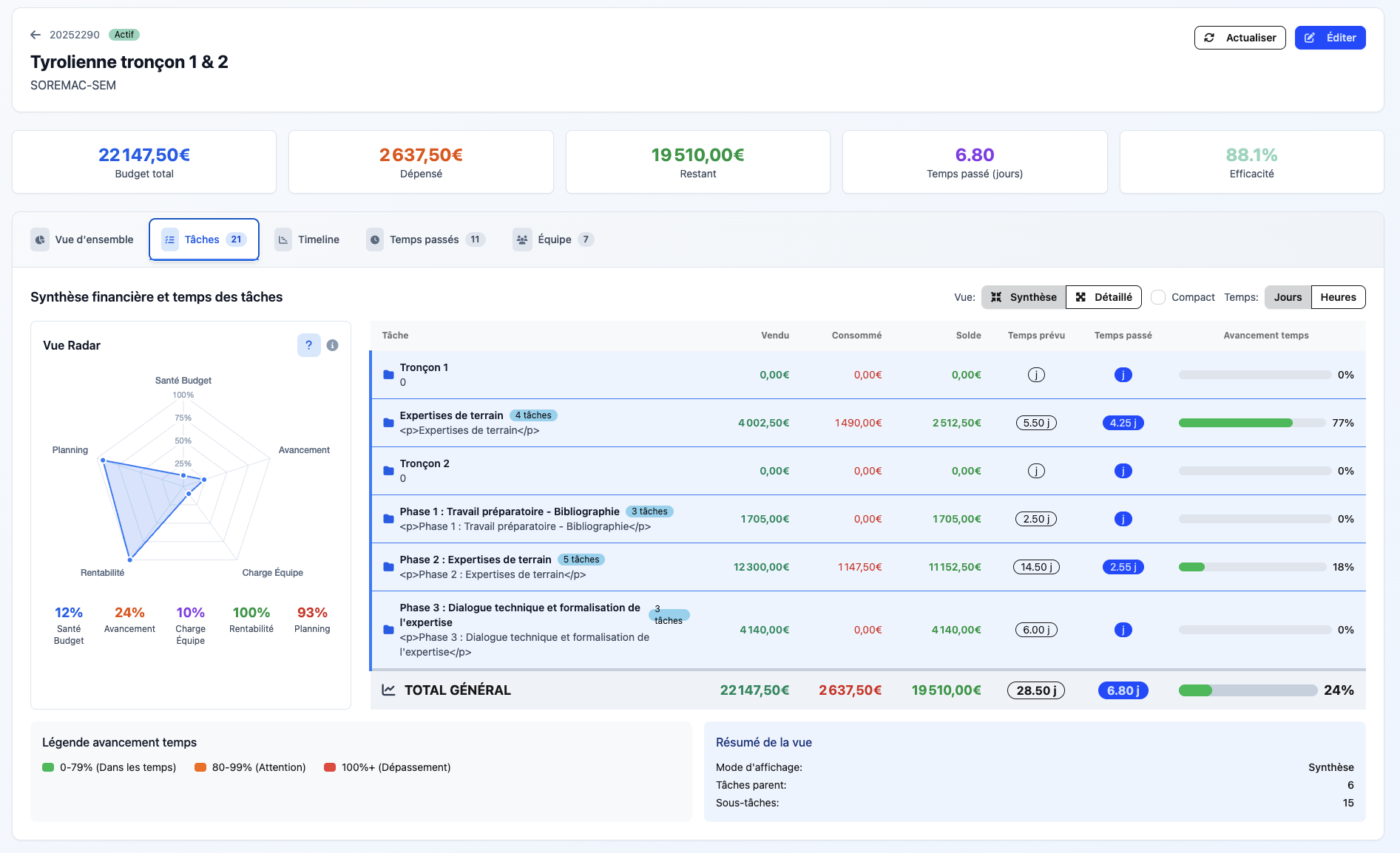Expand the Expertises de terrain task row
The height and width of the screenshot is (853, 1400).
(x=451, y=415)
